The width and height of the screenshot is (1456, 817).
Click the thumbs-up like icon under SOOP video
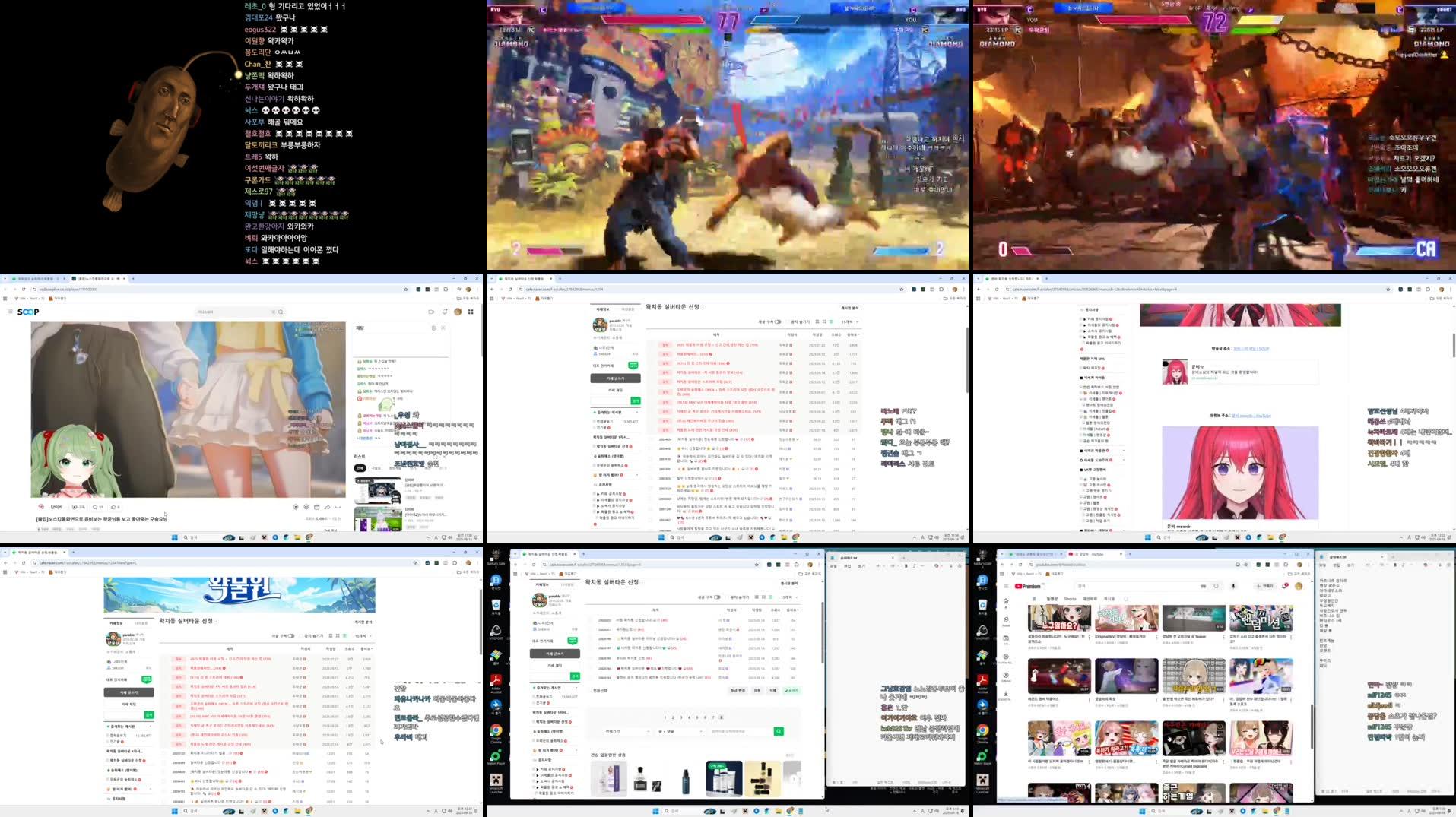coord(113,507)
